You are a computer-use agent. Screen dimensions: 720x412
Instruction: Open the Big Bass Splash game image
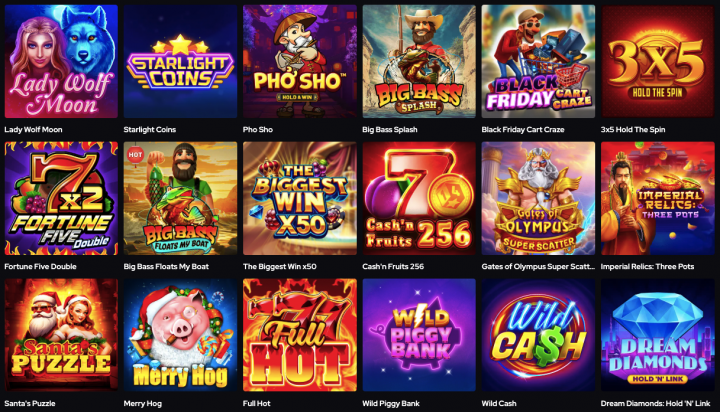[419, 62]
